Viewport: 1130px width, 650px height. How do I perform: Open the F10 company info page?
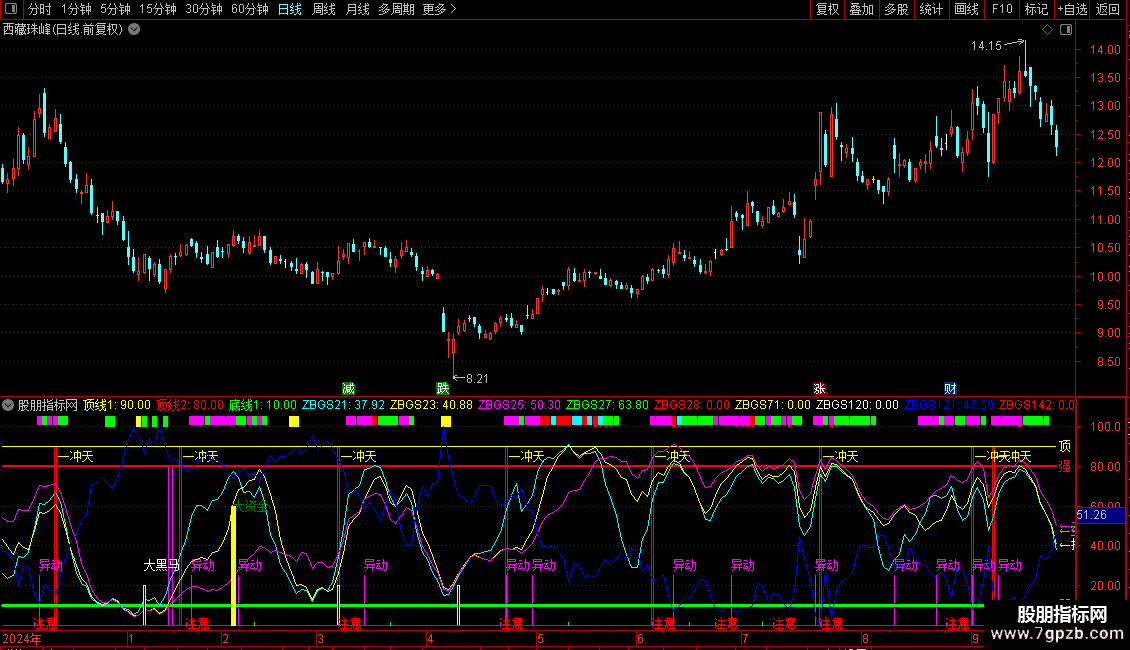(1002, 9)
